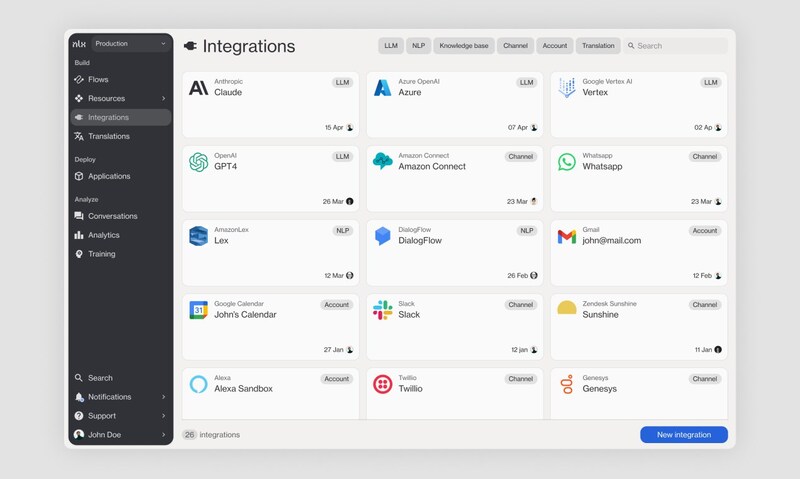
Task: Toggle the Translation filter chip
Action: (598, 46)
